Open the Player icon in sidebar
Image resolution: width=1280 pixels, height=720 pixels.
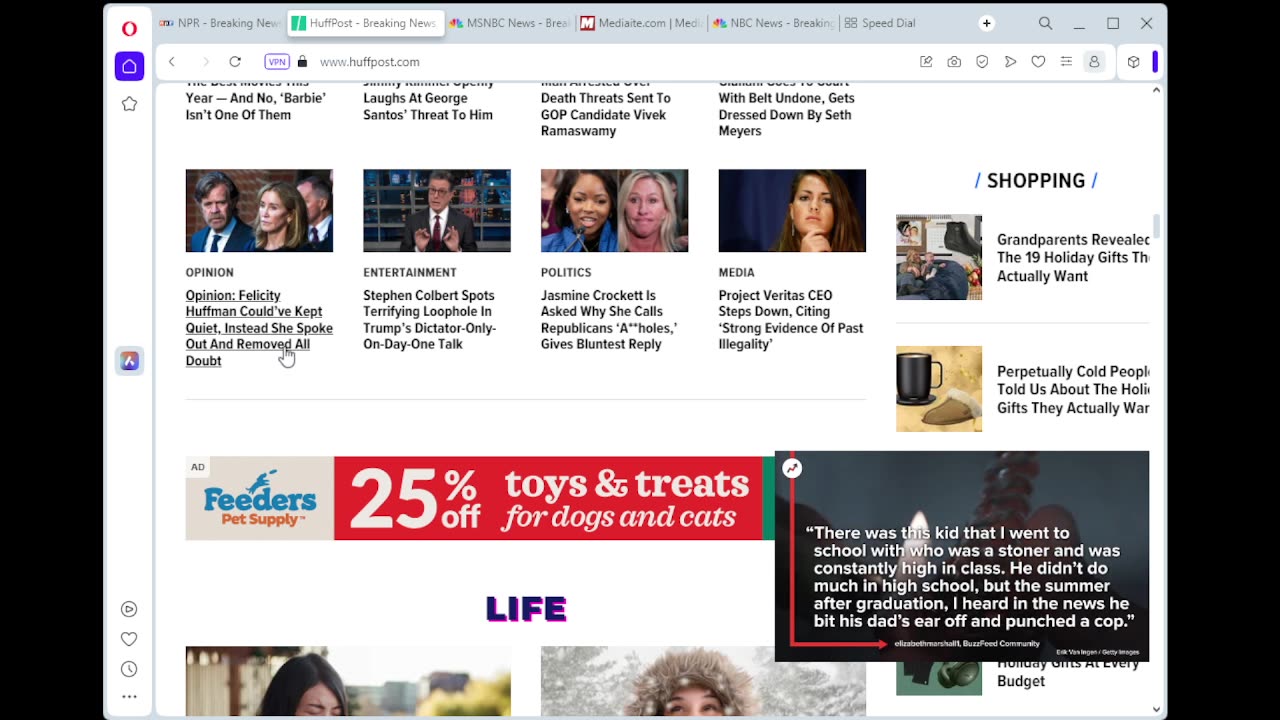point(129,609)
